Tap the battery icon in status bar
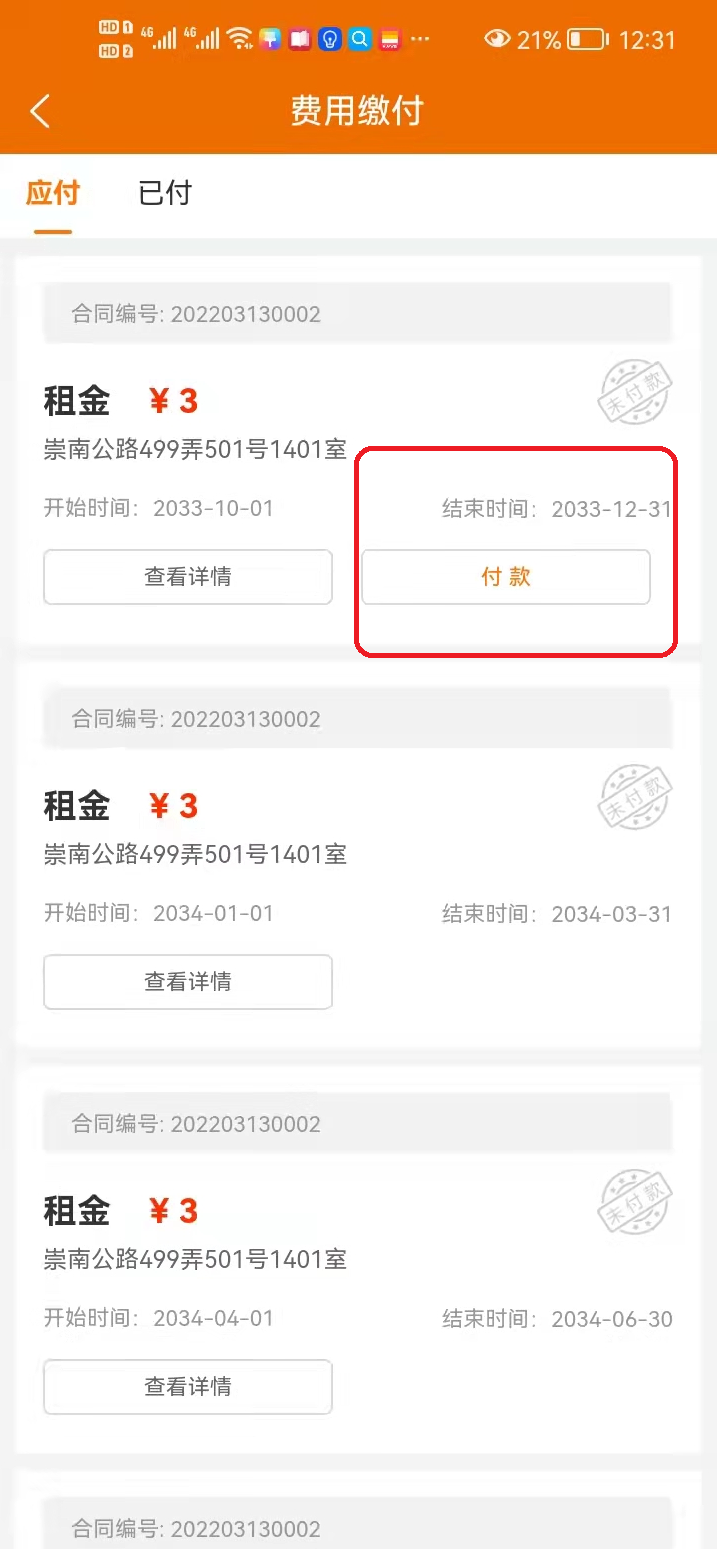721x1549 pixels. (587, 40)
